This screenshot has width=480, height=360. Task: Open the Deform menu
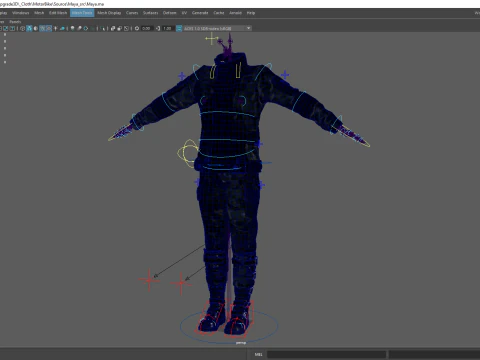click(x=169, y=13)
